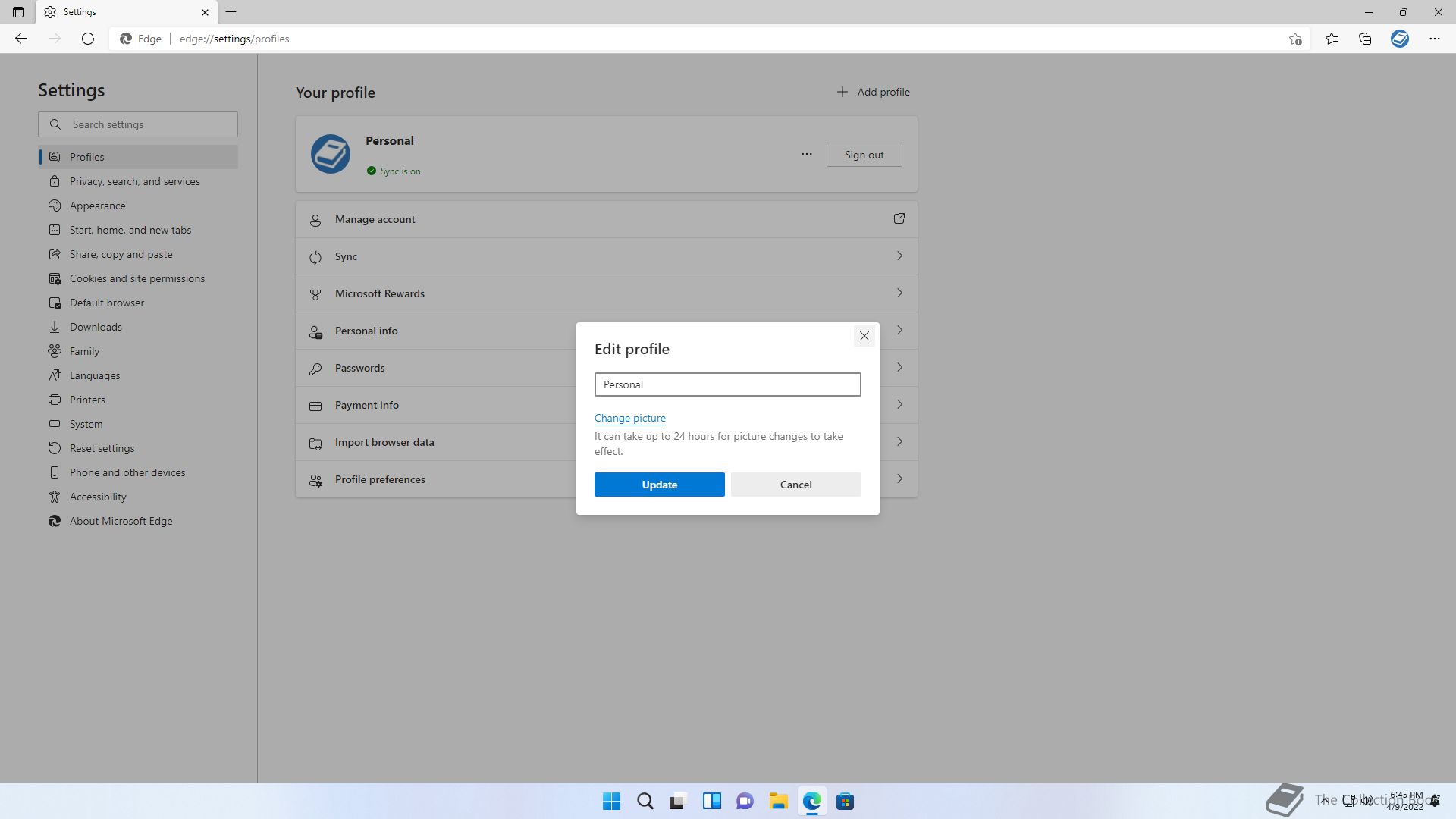Click the address bar URL
Screen dimensions: 1456x819
point(234,39)
